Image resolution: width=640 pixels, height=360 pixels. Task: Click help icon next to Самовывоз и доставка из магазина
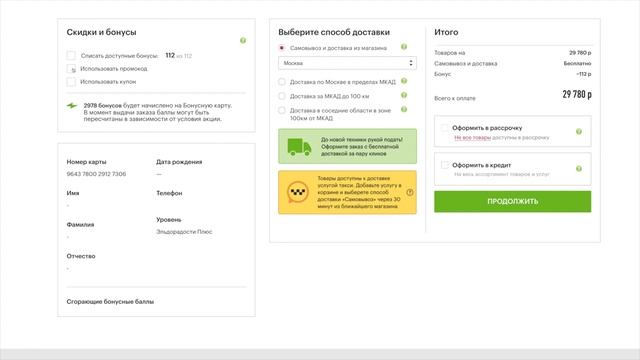pos(404,47)
